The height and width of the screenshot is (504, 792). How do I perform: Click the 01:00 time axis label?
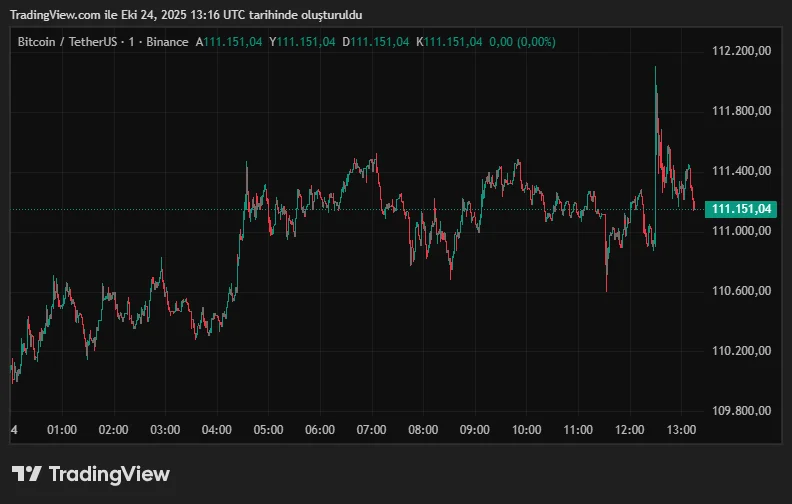pos(62,430)
